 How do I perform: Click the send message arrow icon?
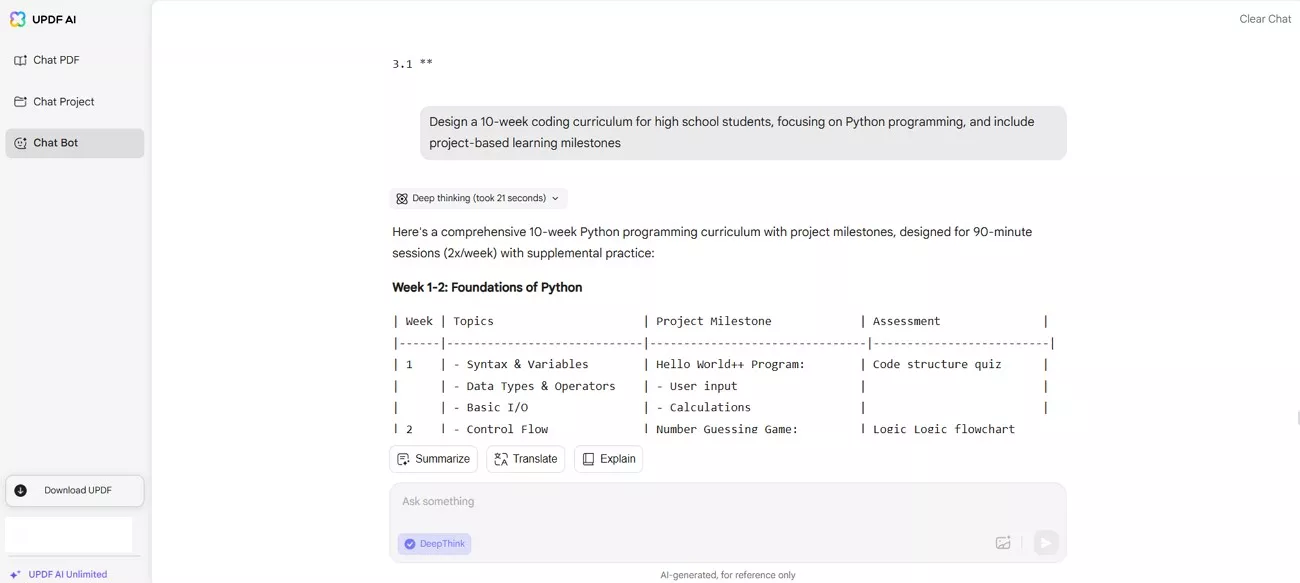tap(1045, 542)
